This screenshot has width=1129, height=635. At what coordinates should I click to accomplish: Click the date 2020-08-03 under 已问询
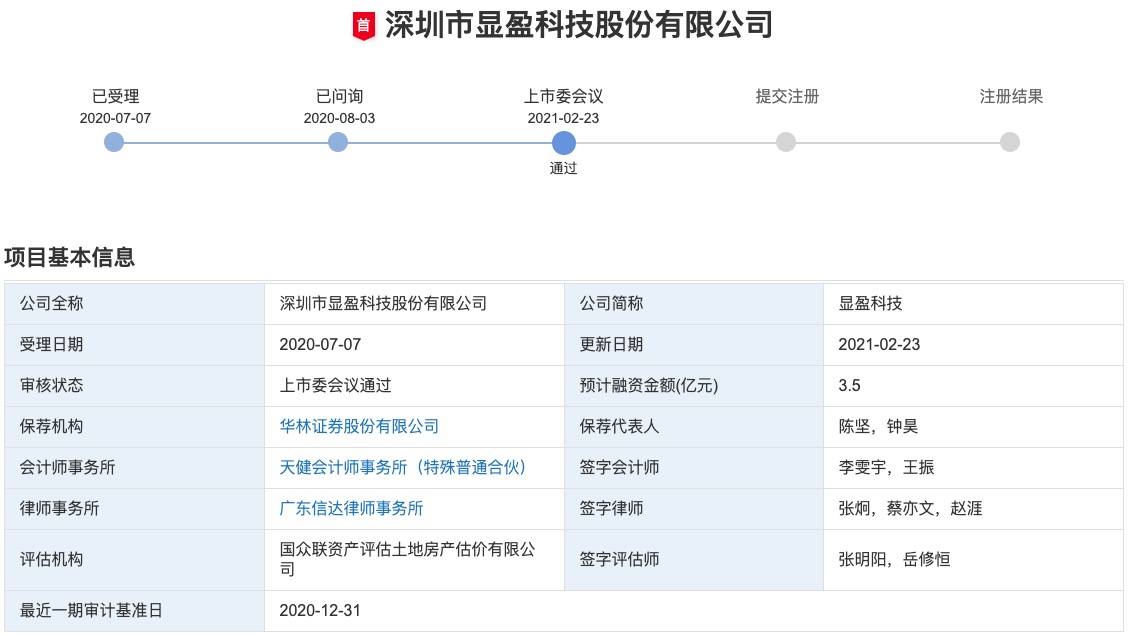339,118
